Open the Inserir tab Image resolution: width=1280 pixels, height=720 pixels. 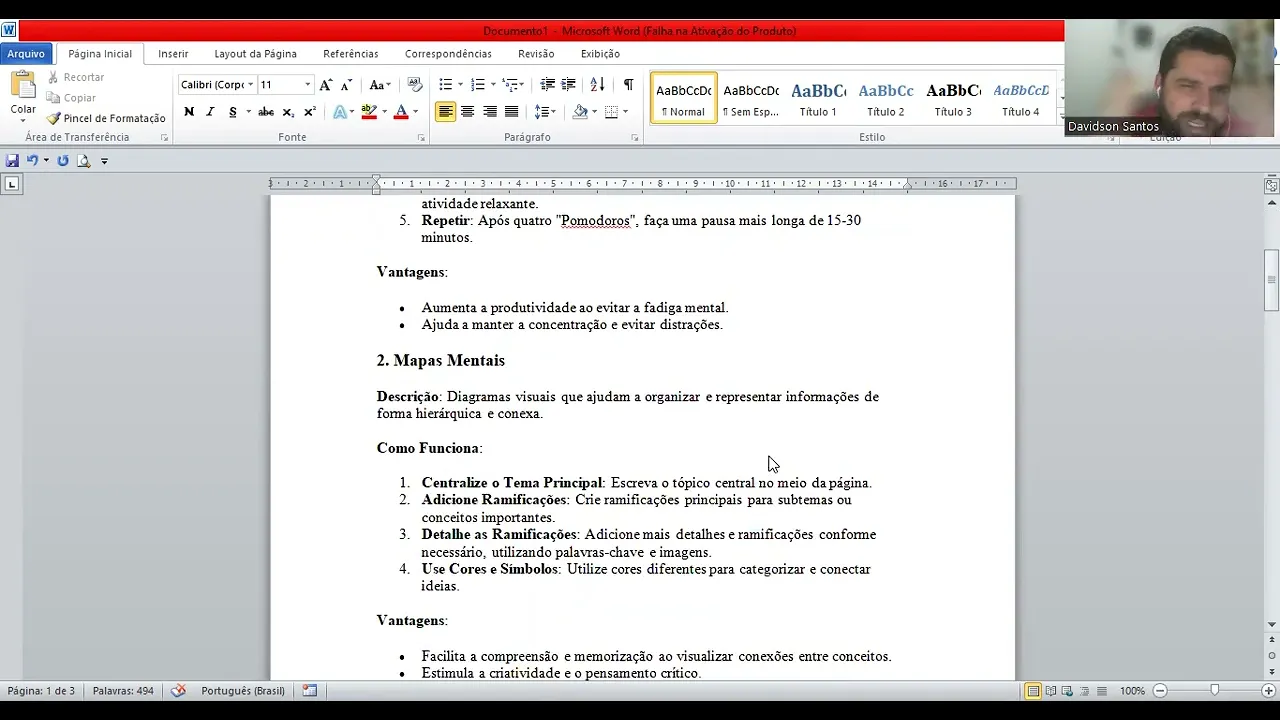[x=173, y=54]
